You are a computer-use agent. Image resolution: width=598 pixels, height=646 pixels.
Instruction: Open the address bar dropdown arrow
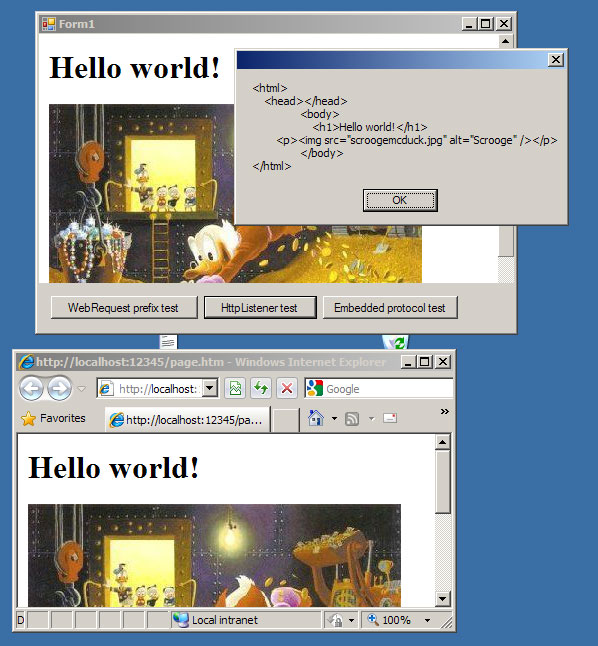(210, 388)
